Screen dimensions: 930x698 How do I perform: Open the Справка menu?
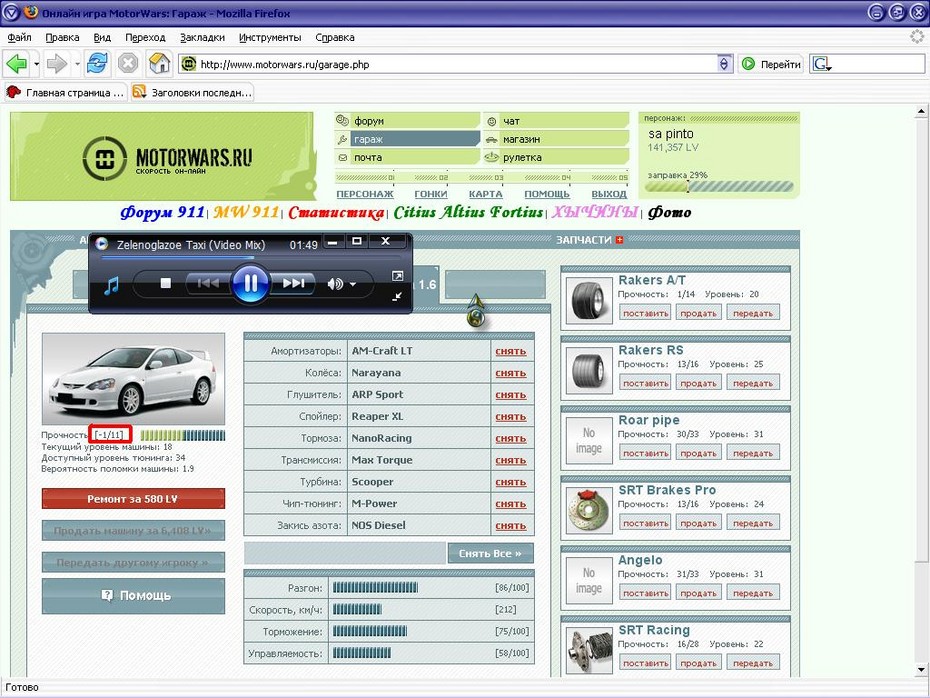(x=335, y=37)
